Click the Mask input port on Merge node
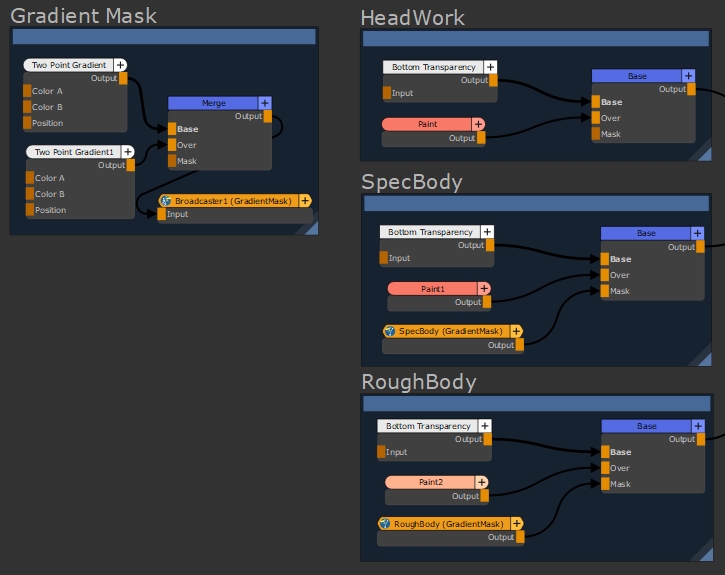Image resolution: width=725 pixels, height=575 pixels. [x=172, y=161]
